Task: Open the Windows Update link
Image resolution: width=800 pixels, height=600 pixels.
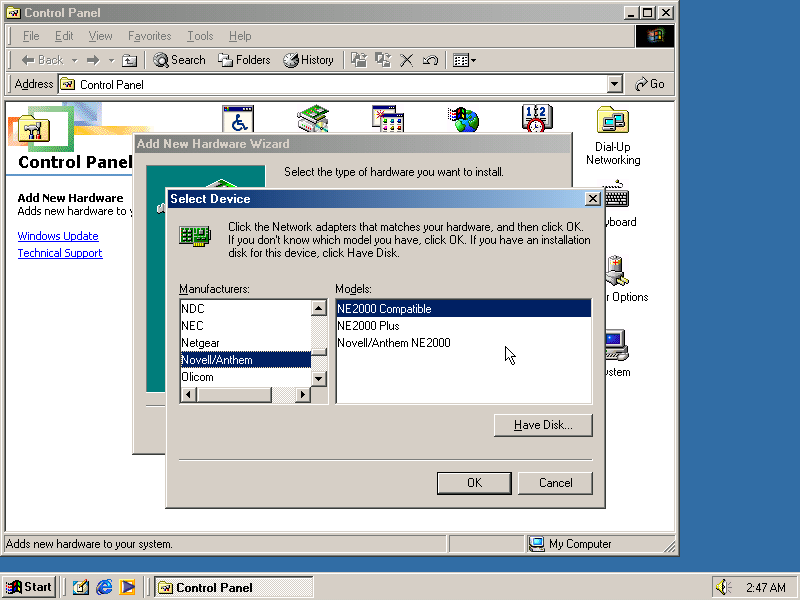Action: (58, 236)
